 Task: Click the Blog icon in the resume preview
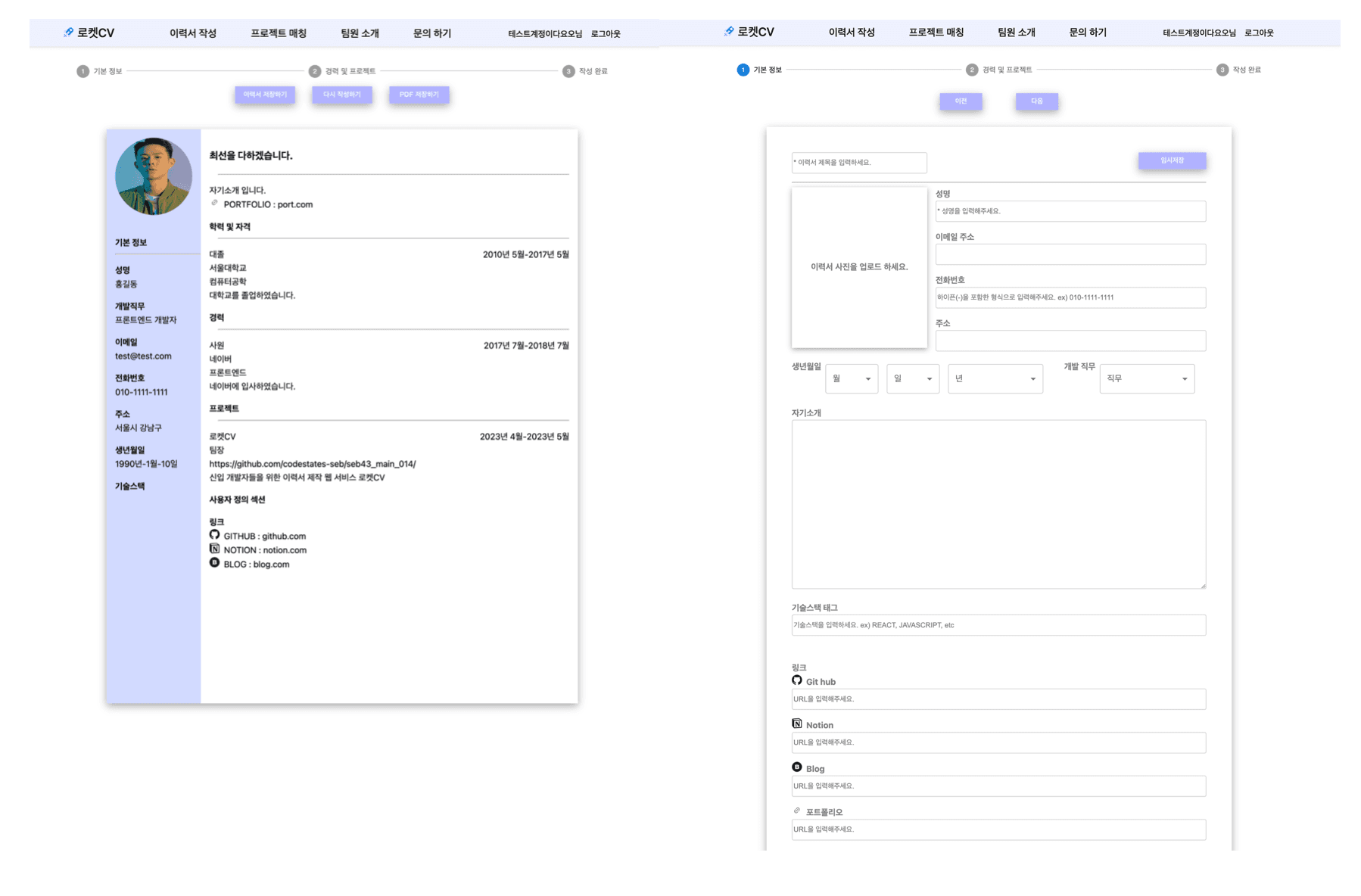pyautogui.click(x=214, y=562)
